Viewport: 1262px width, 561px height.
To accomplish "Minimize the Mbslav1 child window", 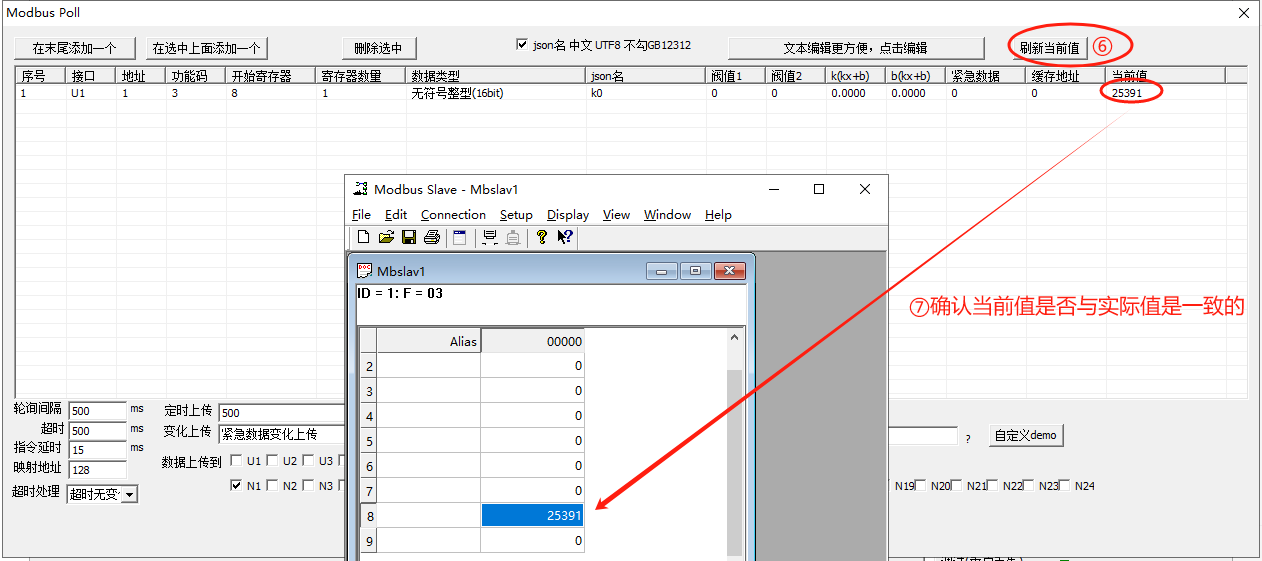I will tap(662, 271).
